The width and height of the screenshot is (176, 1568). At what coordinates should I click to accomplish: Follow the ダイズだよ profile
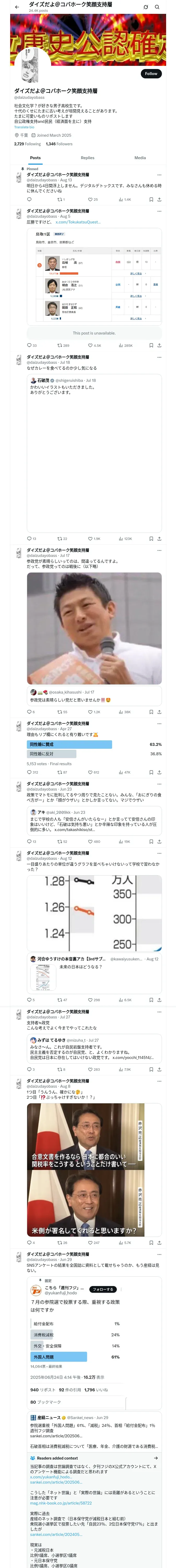click(150, 74)
